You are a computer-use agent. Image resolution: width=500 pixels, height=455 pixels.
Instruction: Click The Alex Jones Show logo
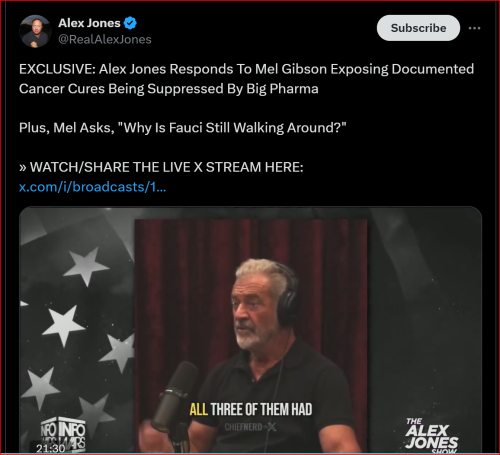pos(431,435)
